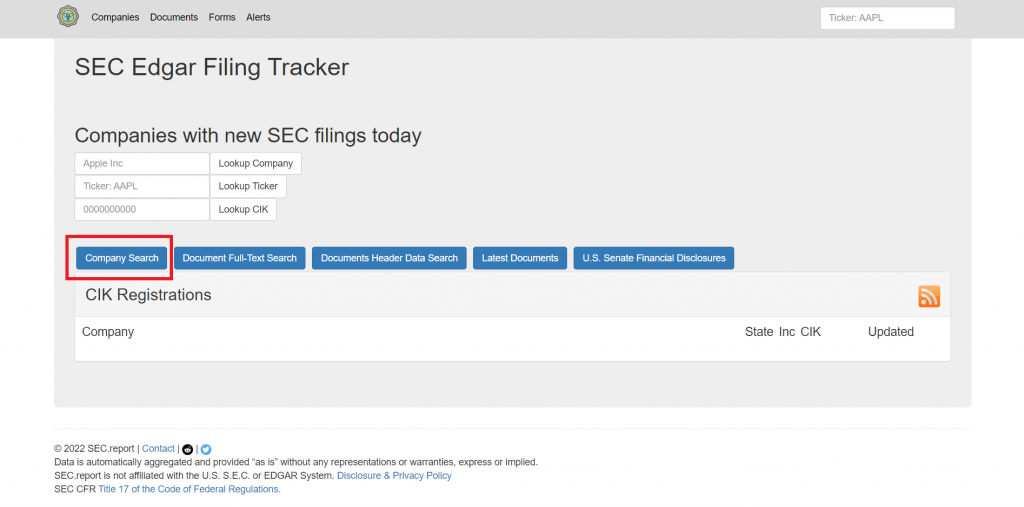This screenshot has width=1024, height=507.
Task: Click the SEC.report logo icon
Action: pyautogui.click(x=68, y=17)
